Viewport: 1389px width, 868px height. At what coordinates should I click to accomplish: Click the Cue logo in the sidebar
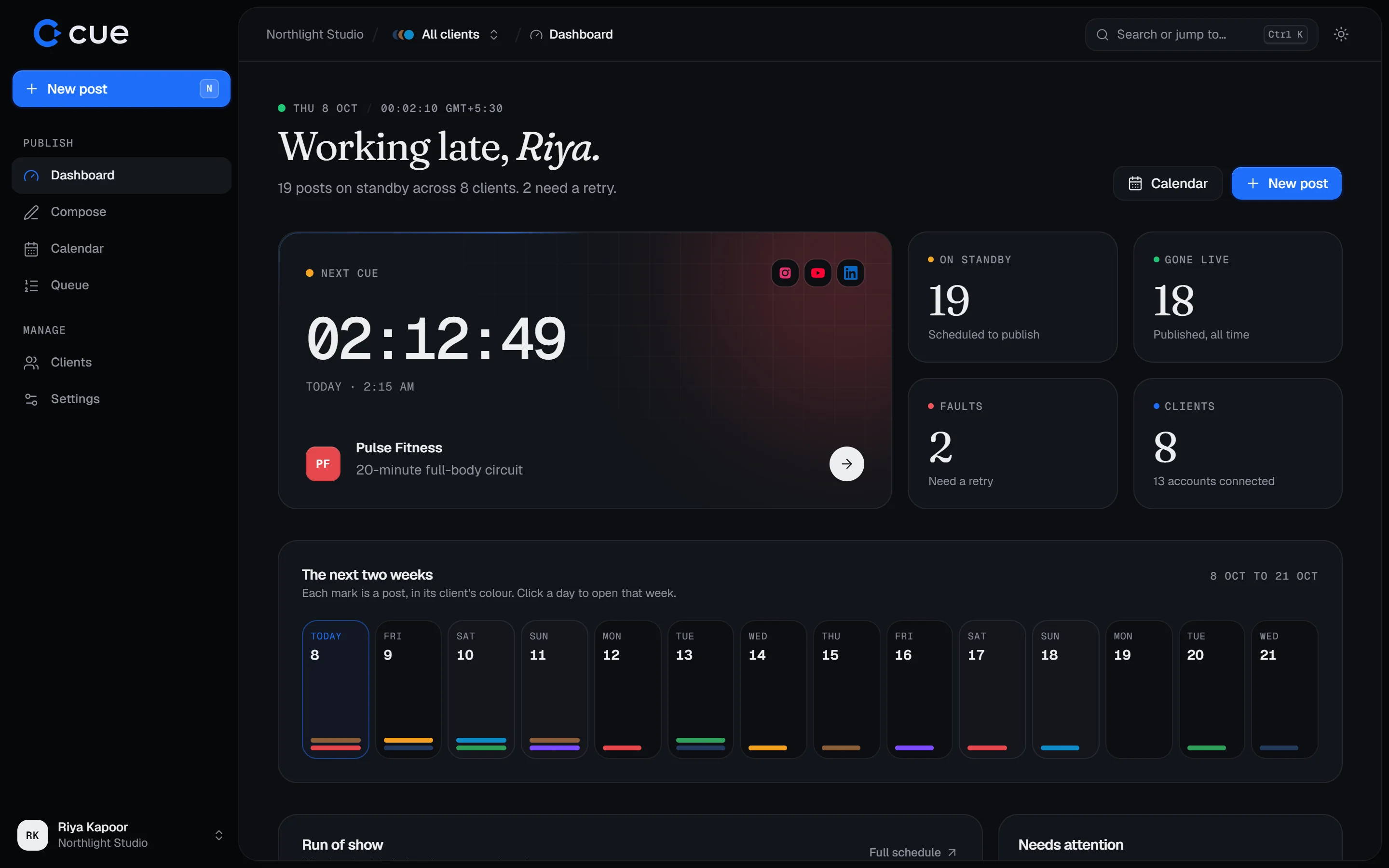click(81, 33)
